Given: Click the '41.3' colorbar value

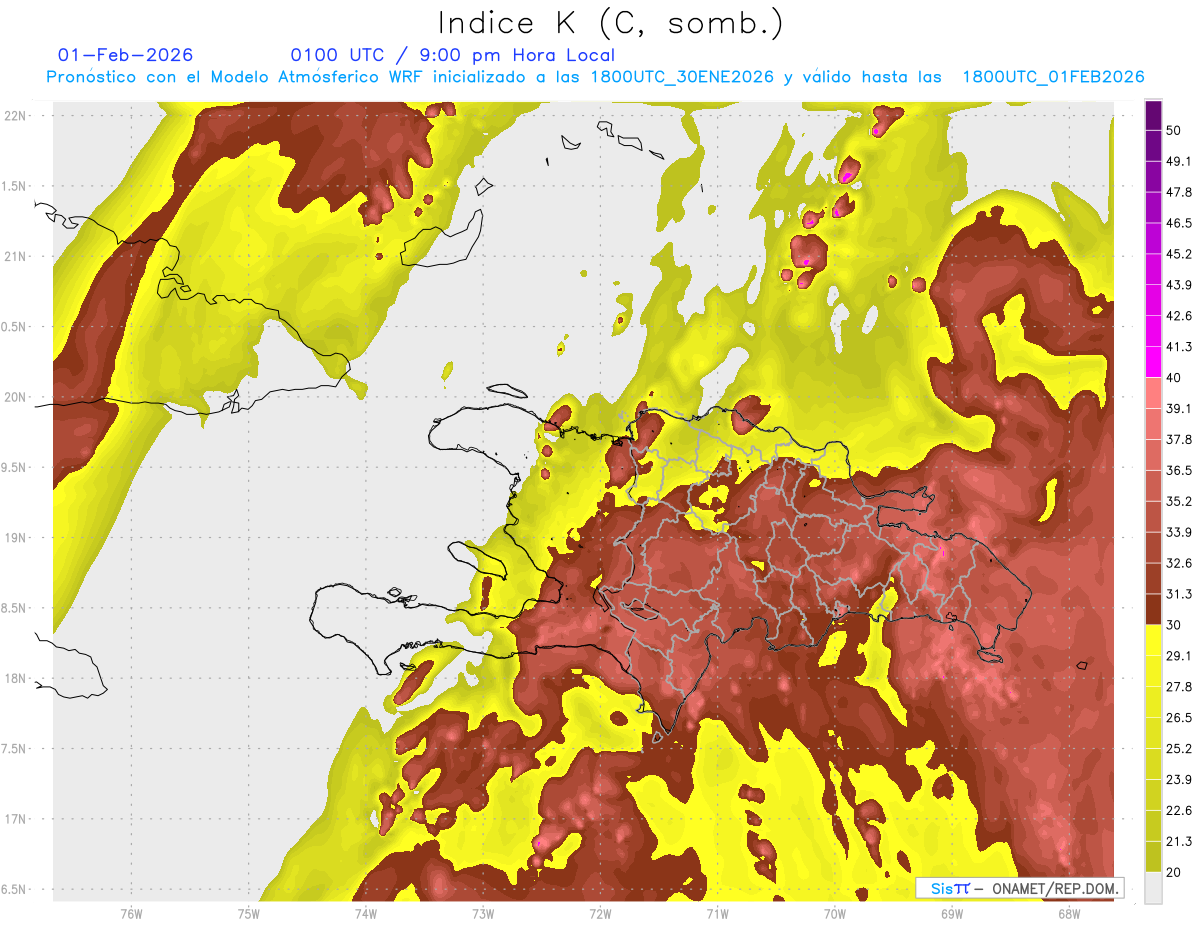Looking at the screenshot, I should (x=1179, y=347).
